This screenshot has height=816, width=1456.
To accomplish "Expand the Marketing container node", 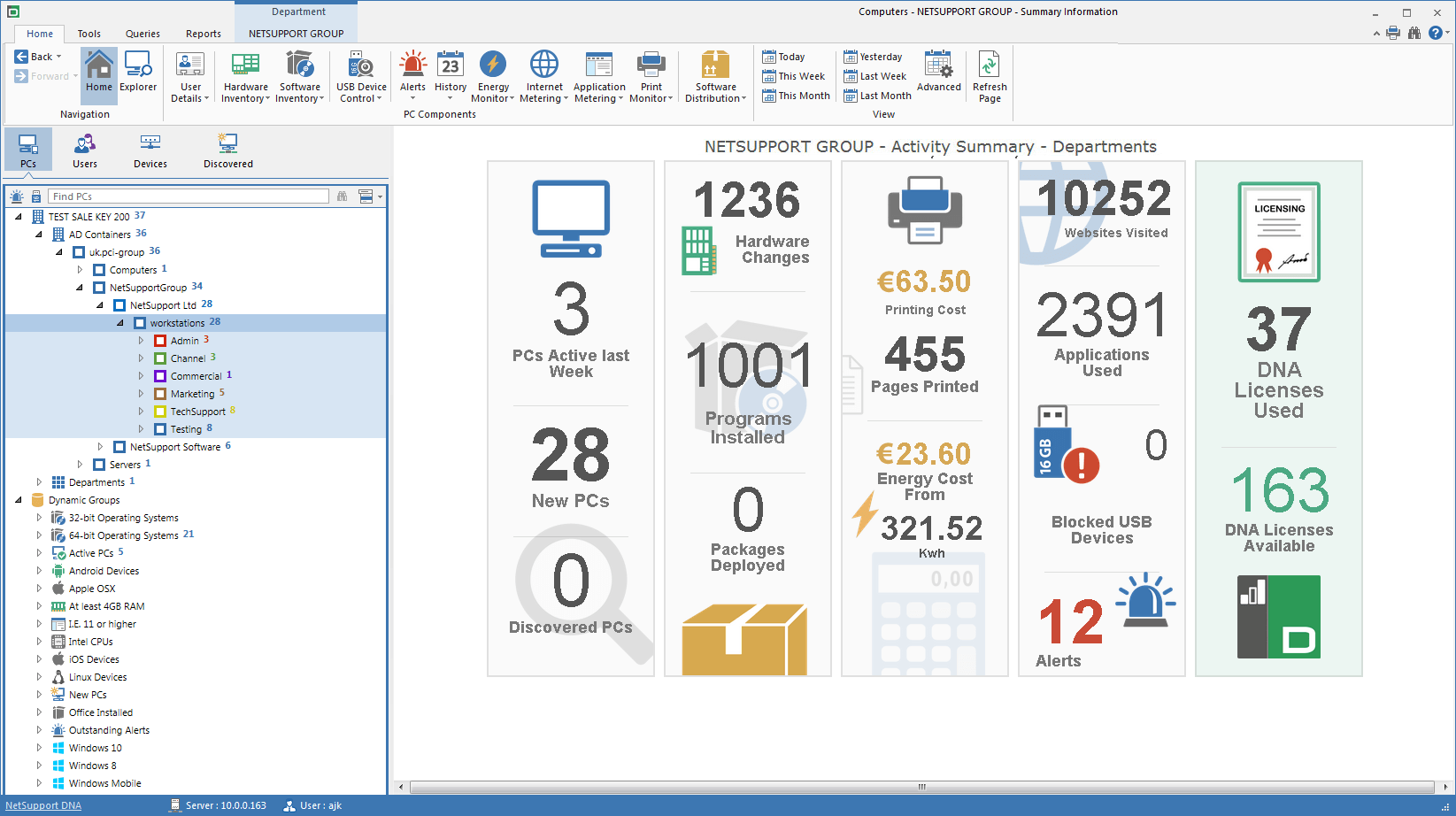I will (x=141, y=393).
